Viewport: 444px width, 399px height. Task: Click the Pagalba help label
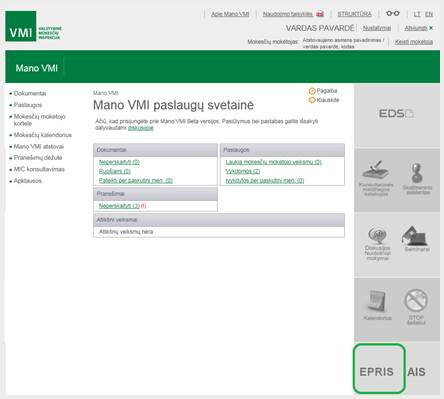pyautogui.click(x=327, y=91)
